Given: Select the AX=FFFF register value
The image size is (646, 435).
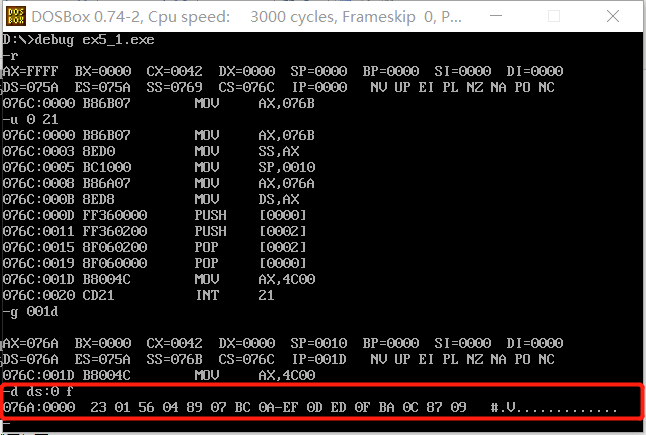Looking at the screenshot, I should 30,71.
